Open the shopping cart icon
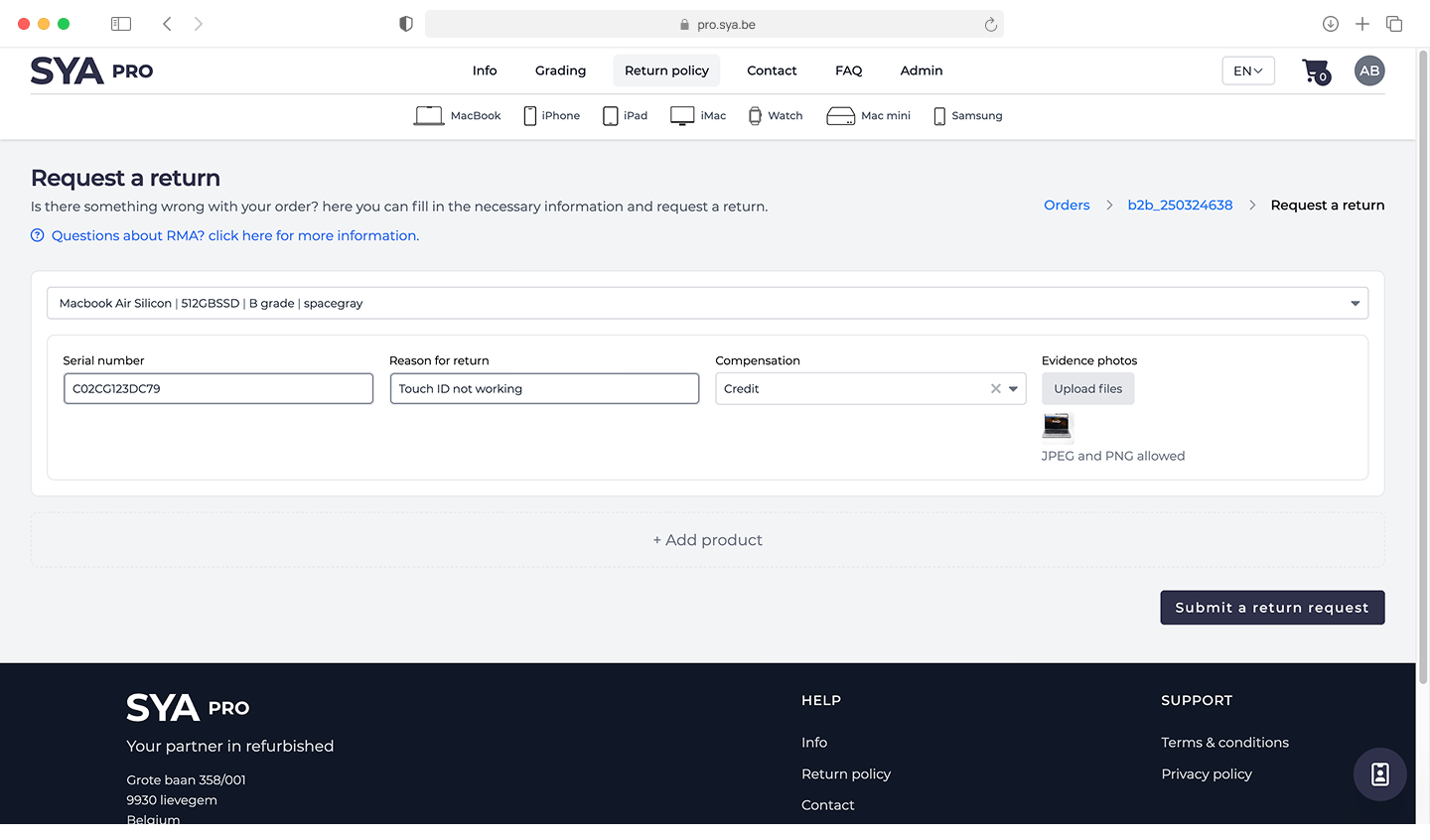 (1316, 71)
